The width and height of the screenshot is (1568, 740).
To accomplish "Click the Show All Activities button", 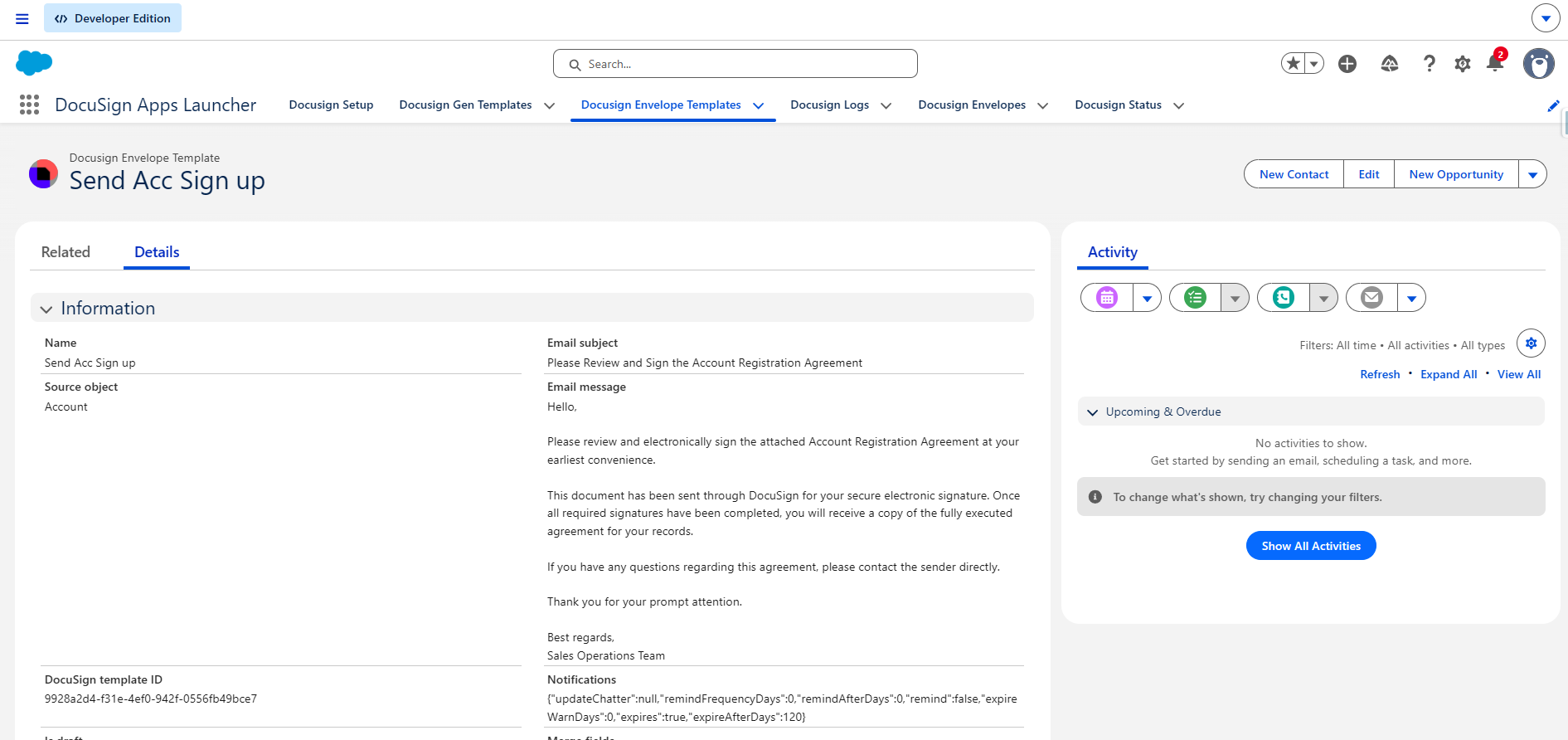I will (1311, 546).
